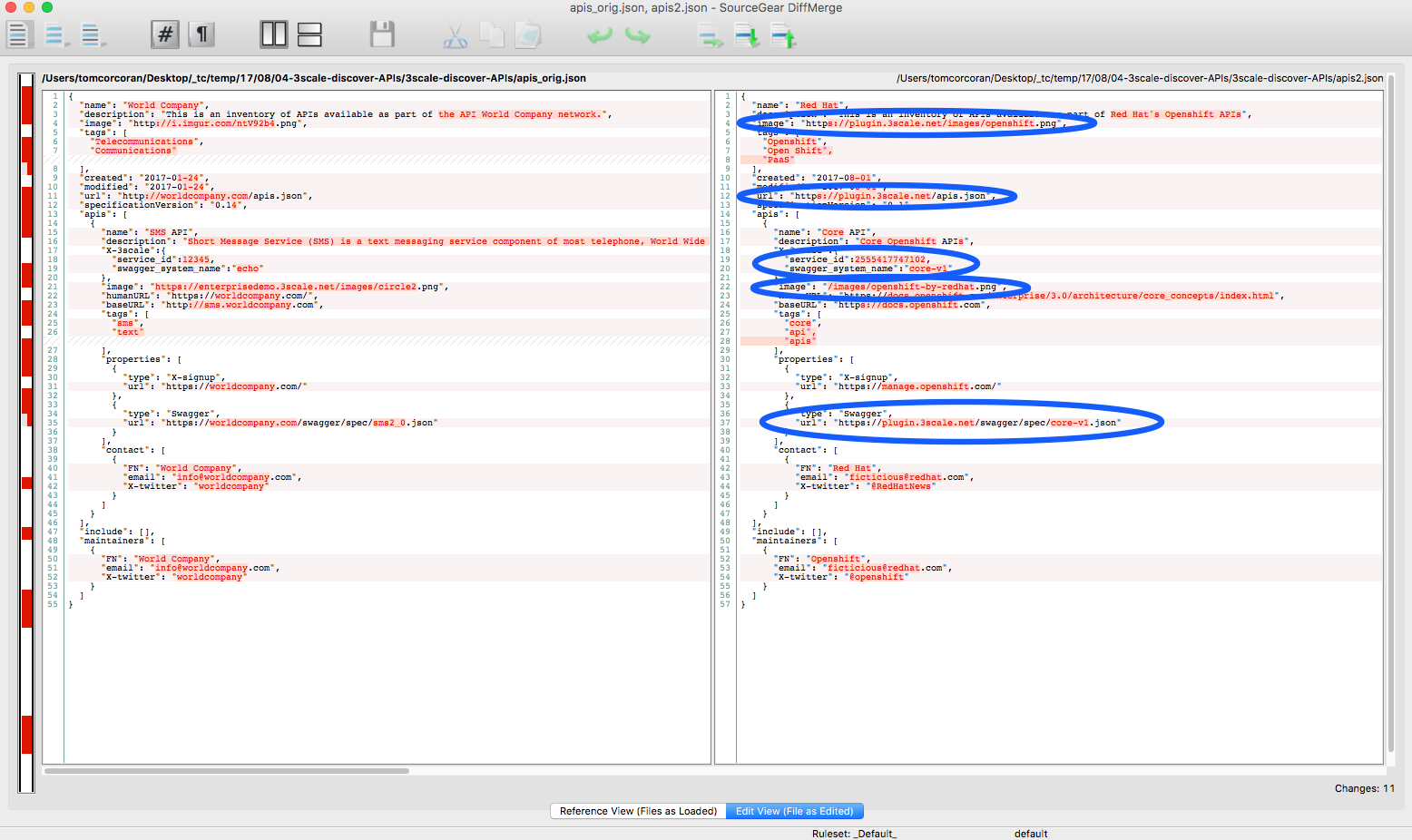
Task: Show differences with context view
Action: pyautogui.click(x=92, y=35)
